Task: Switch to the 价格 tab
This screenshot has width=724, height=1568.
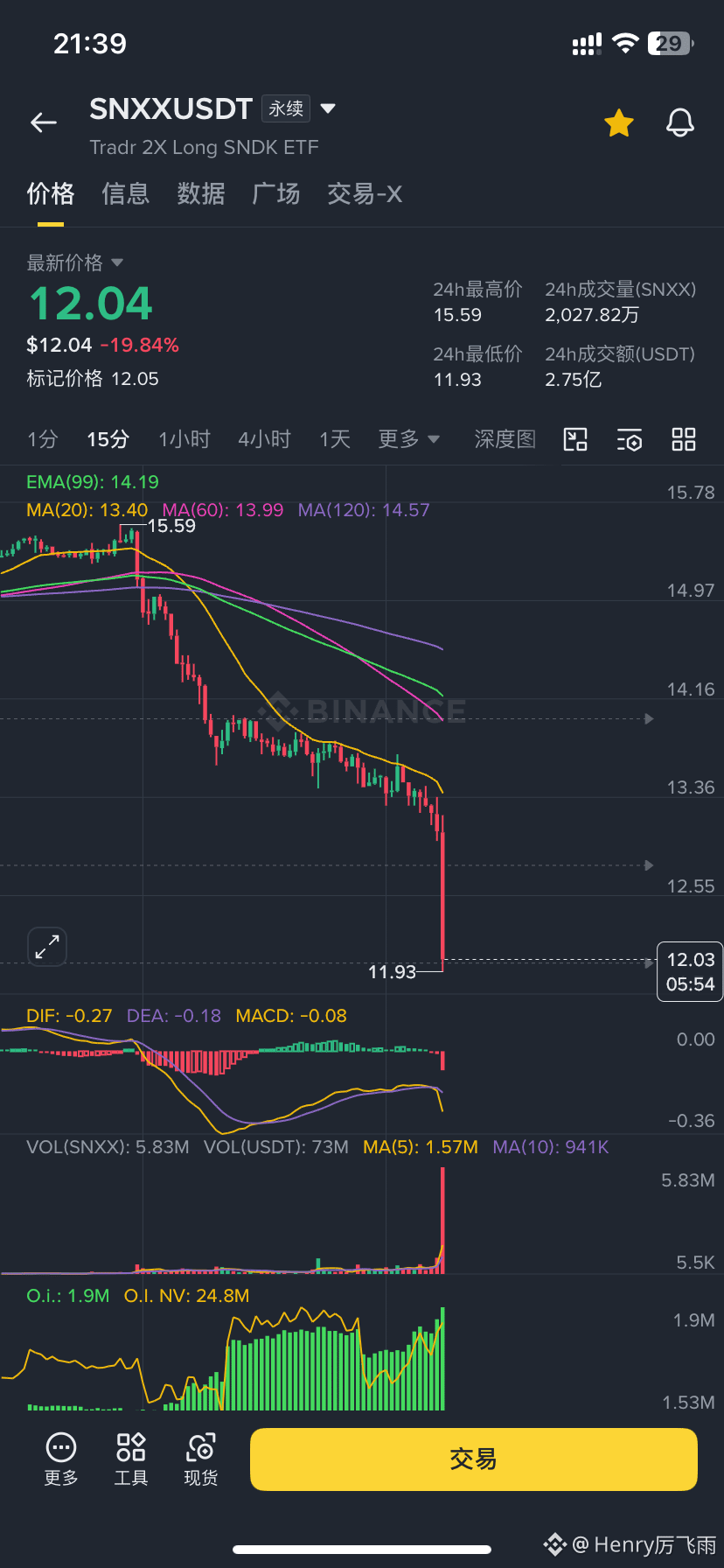Action: click(x=51, y=193)
